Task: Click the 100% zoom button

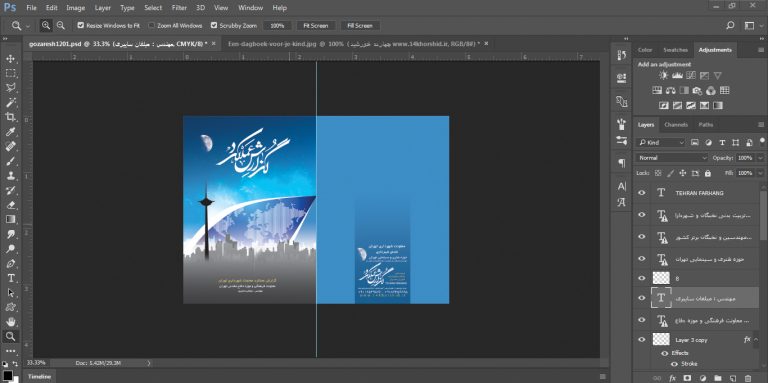Action: coord(277,25)
